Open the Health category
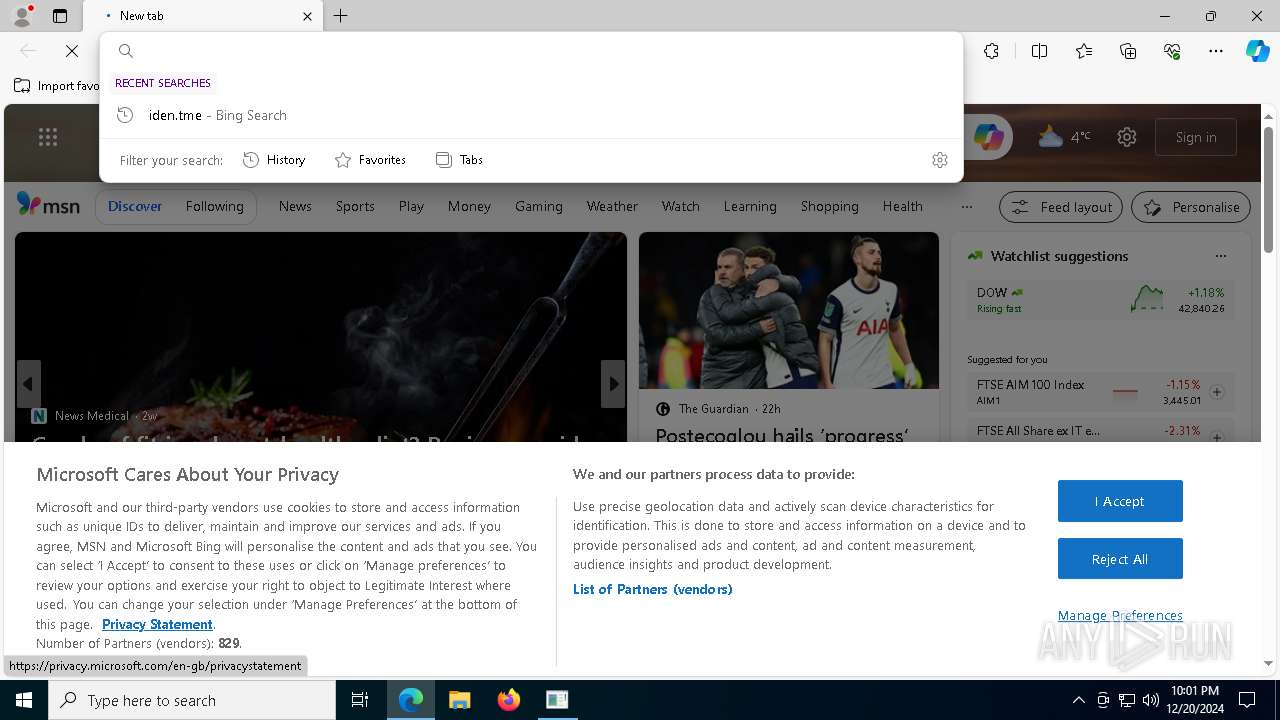 902,206
